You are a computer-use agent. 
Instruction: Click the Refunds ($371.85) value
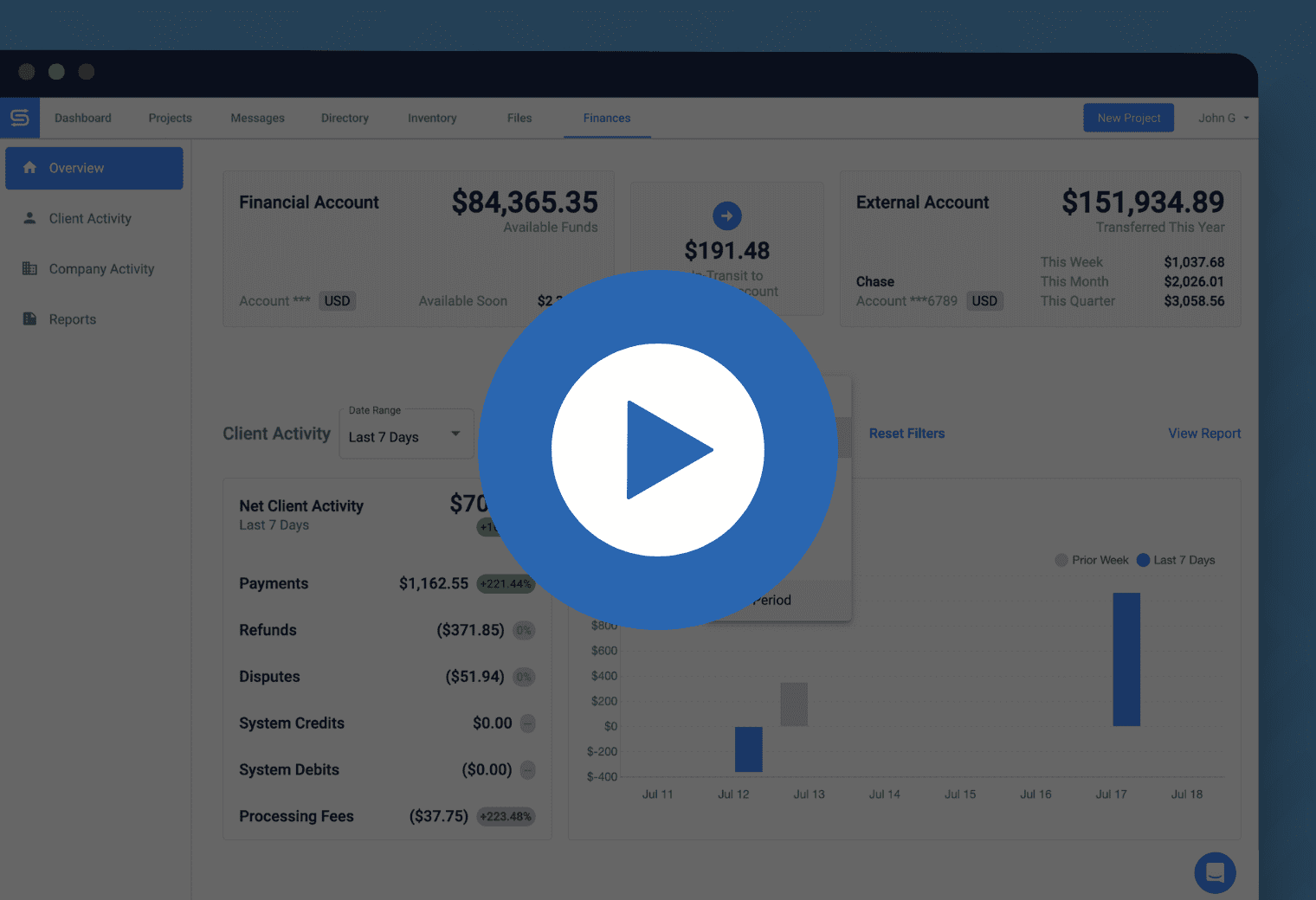470,631
